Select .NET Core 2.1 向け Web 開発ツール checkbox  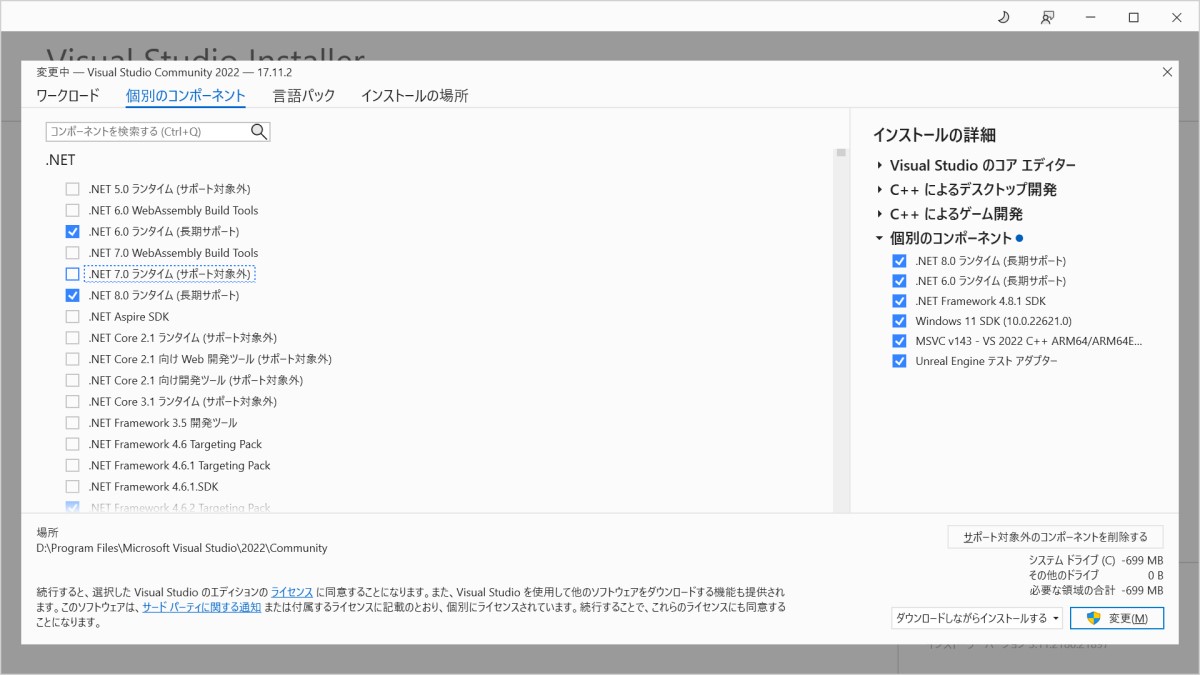pos(72,359)
